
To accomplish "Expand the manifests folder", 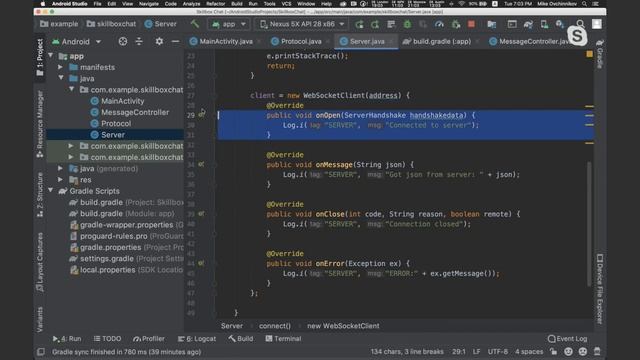I will point(60,67).
